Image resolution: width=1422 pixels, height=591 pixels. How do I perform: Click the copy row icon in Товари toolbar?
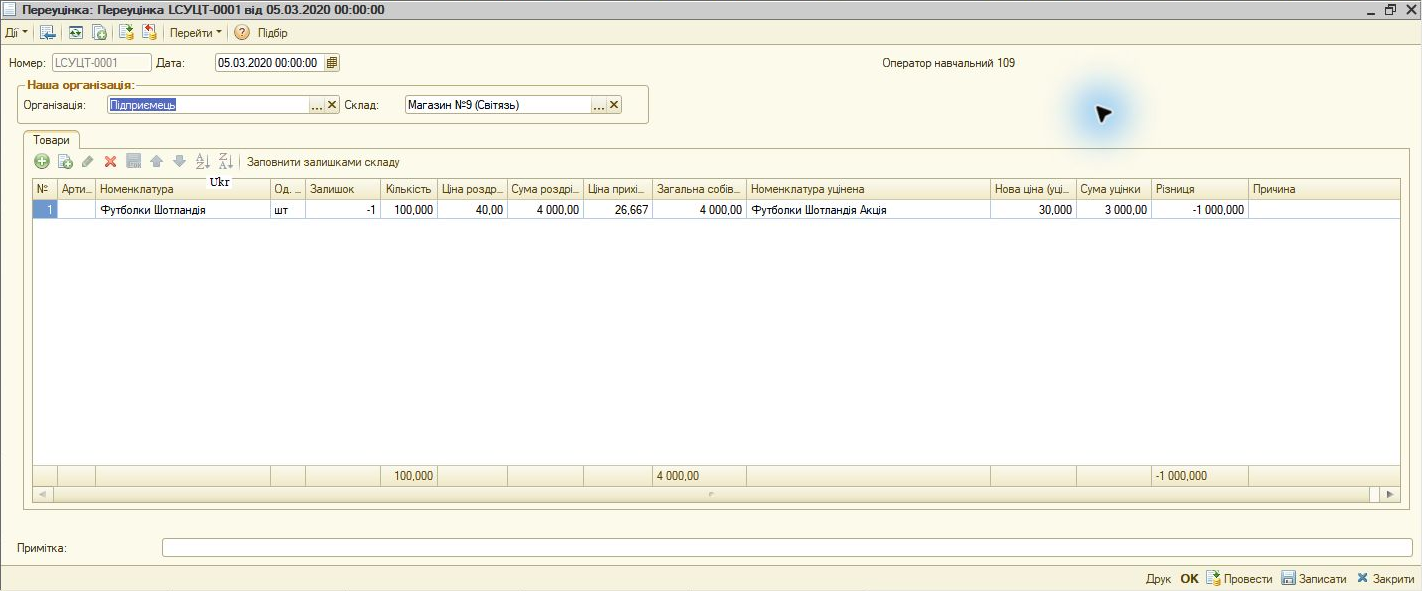pos(65,161)
